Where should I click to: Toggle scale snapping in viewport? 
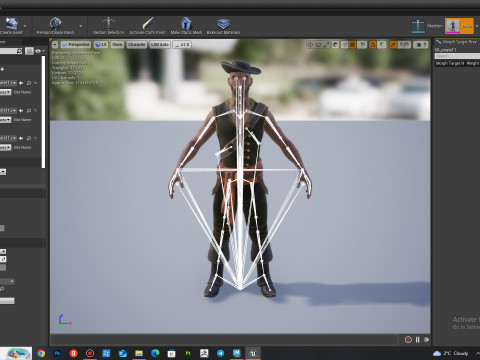[x=393, y=45]
